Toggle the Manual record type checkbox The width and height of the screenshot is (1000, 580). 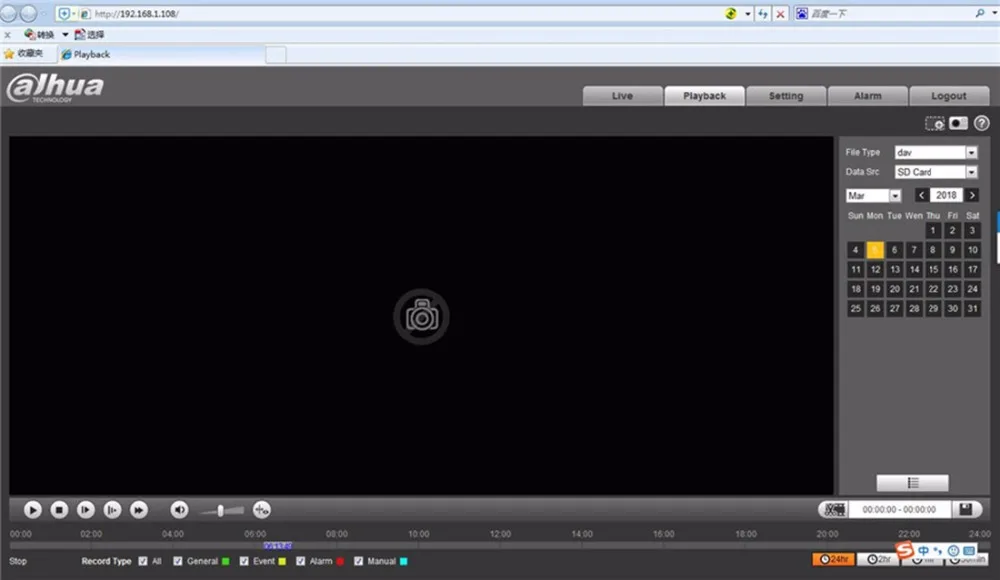(358, 561)
